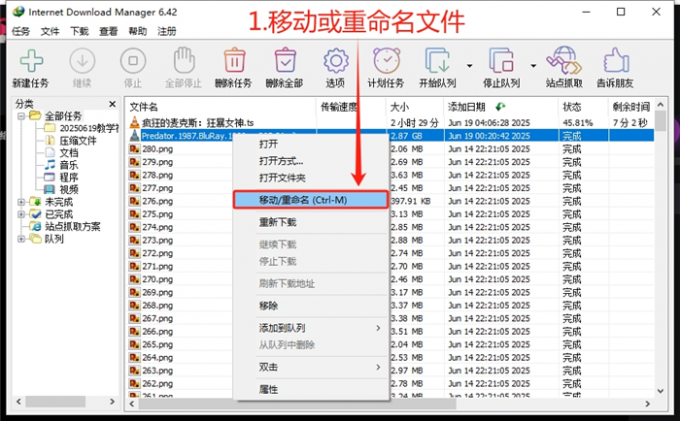Screen dimensions: 680x421
Task: Expand the 添加到队列 submenu
Action: pos(378,328)
